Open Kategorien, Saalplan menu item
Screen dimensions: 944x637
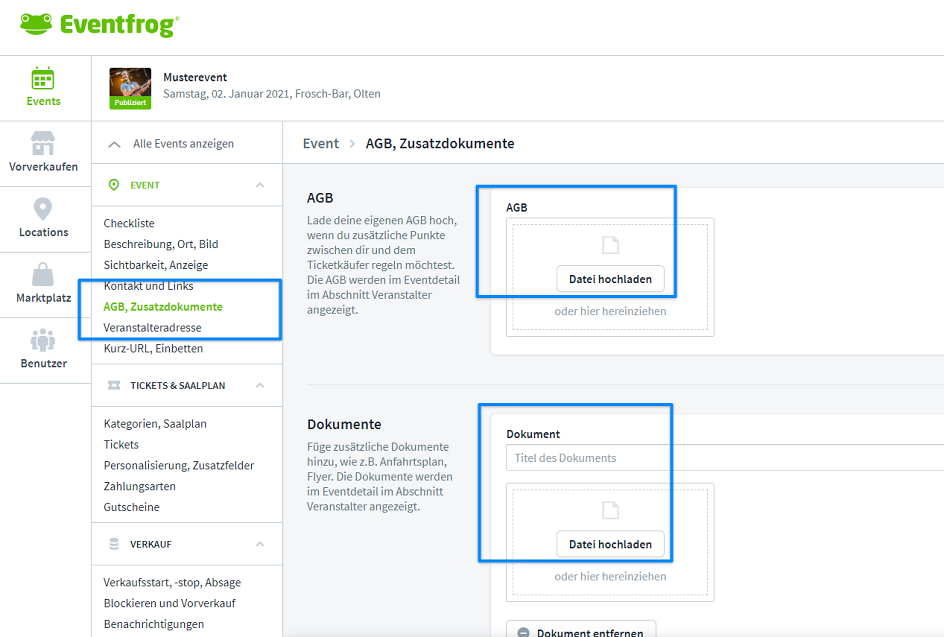pos(155,424)
